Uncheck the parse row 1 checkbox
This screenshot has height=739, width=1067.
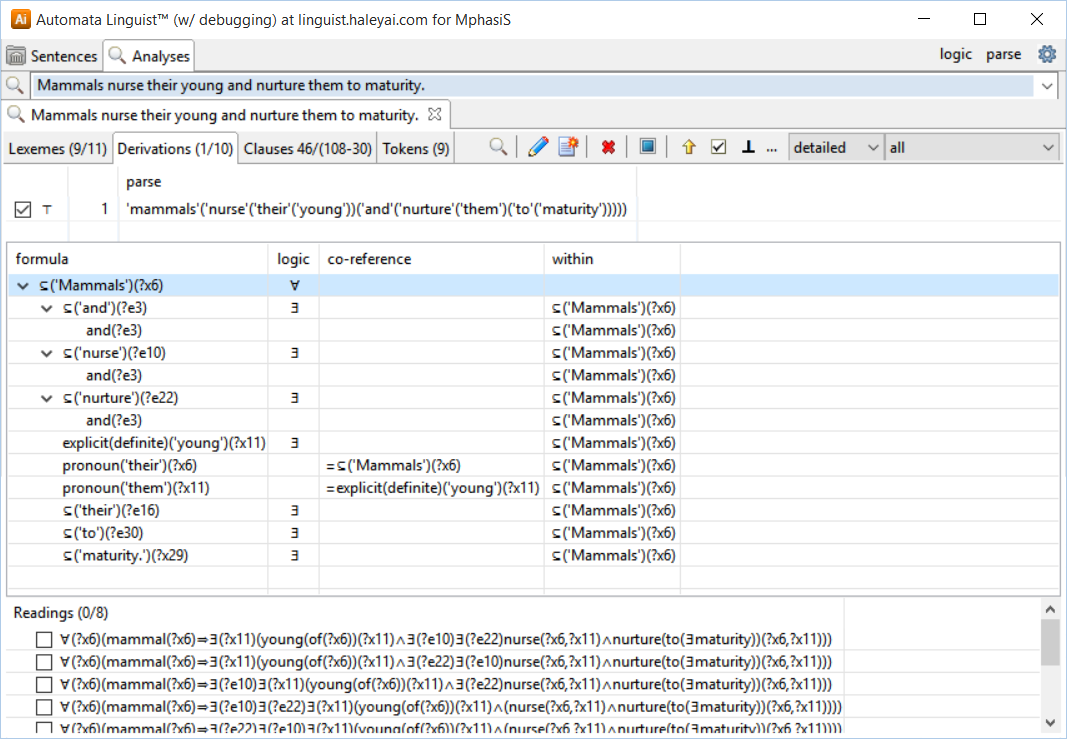pyautogui.click(x=22, y=210)
